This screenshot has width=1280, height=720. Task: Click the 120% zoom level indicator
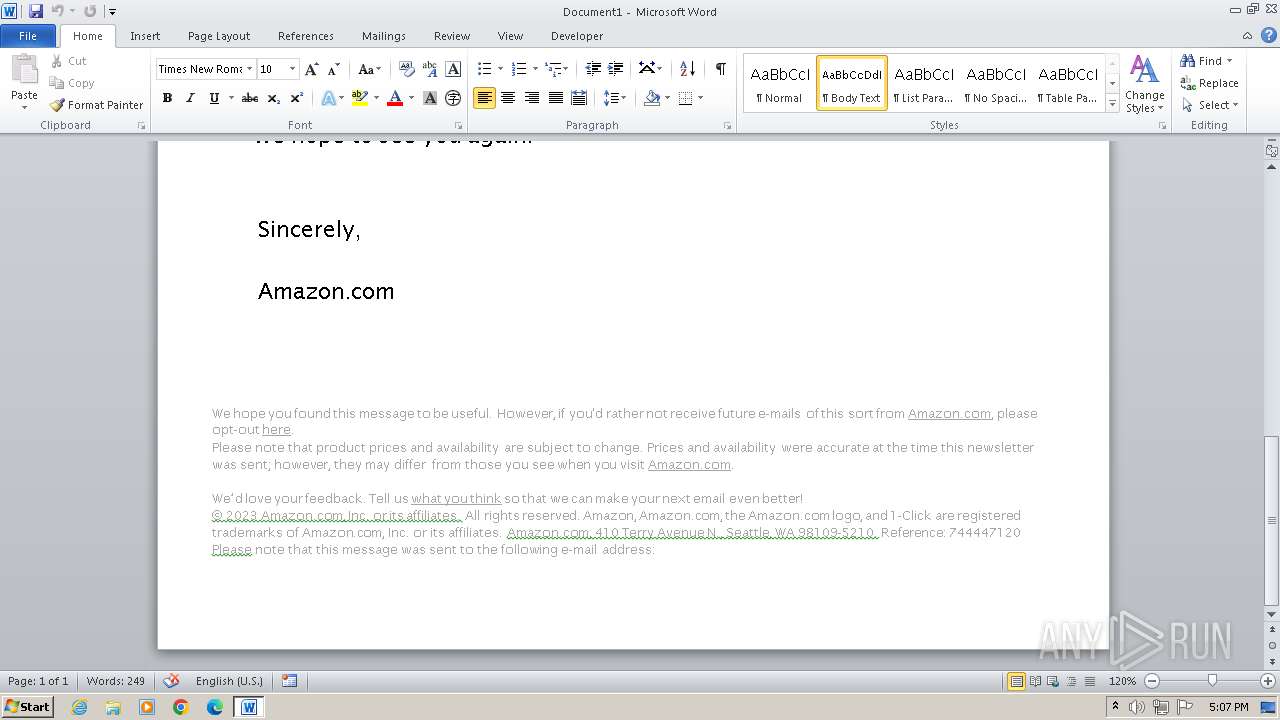tap(1122, 681)
